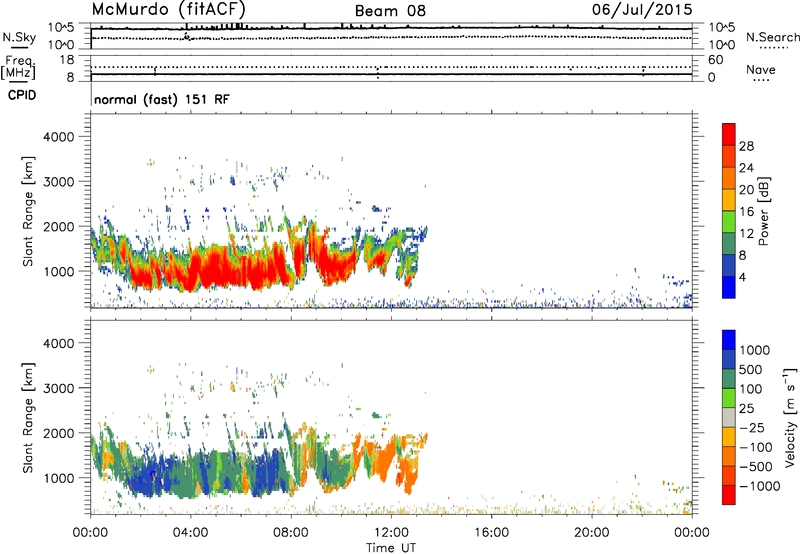Click the -1000 label on the velocity colorbar
800x554 pixels.
point(760,486)
